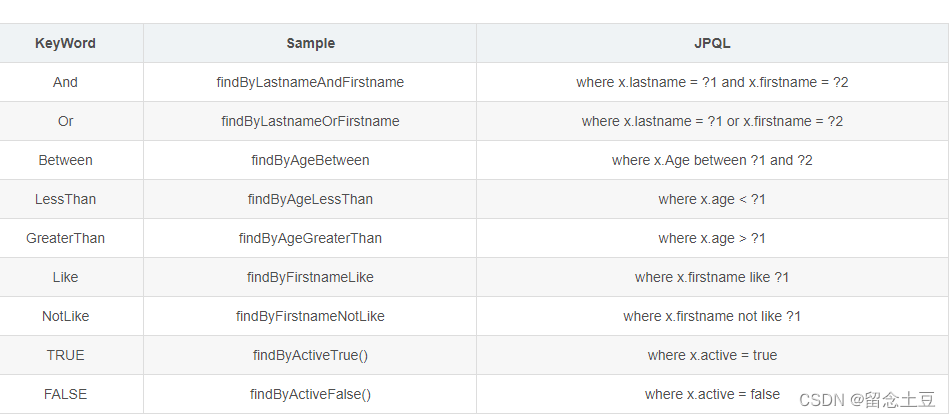The image size is (951, 418).
Task: Click the where x.age > ?1 cell
Action: (x=712, y=238)
